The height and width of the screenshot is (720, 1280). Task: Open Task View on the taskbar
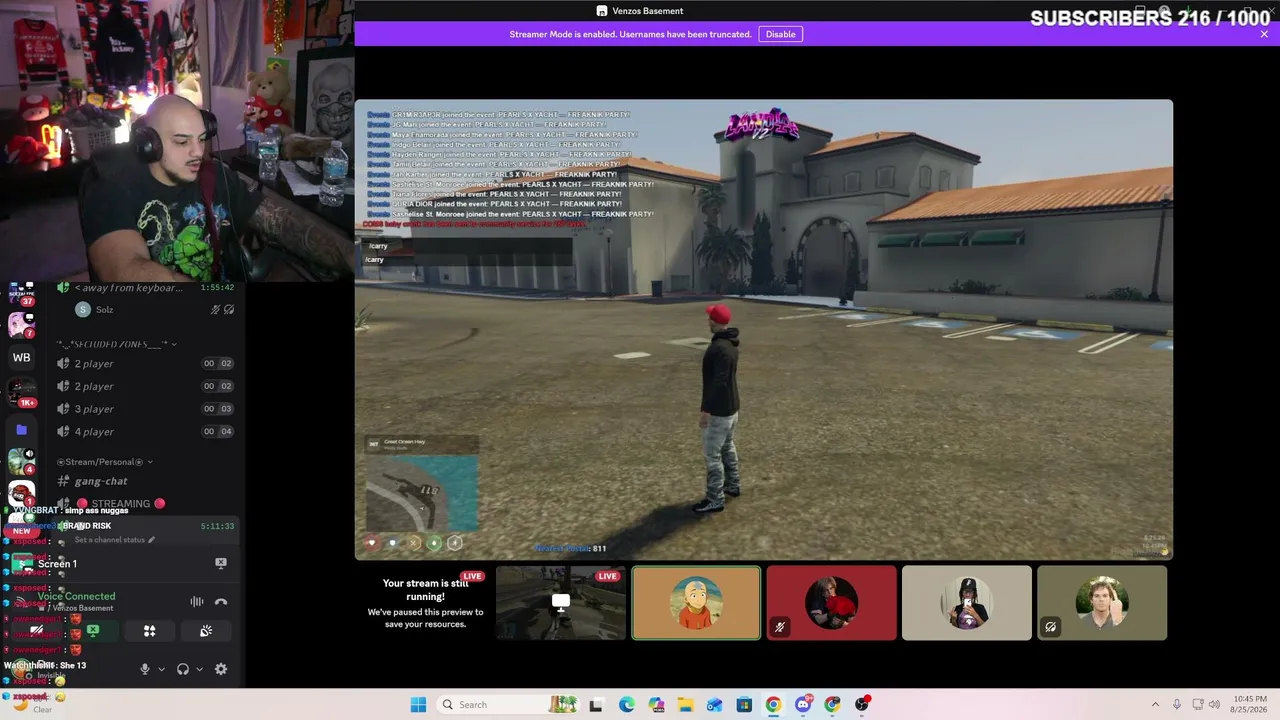pos(596,705)
